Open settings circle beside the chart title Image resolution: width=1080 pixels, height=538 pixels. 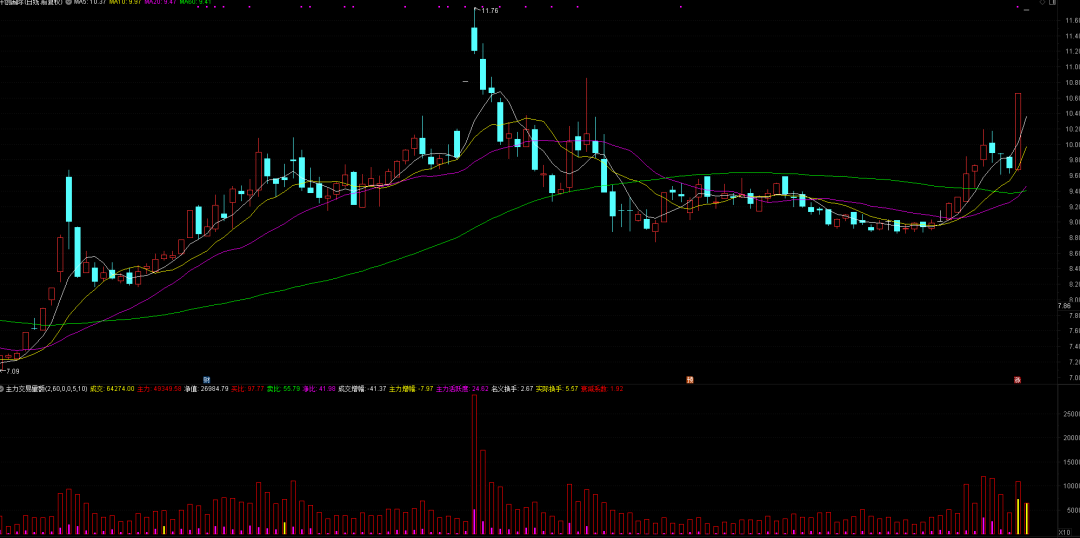pos(69,3)
